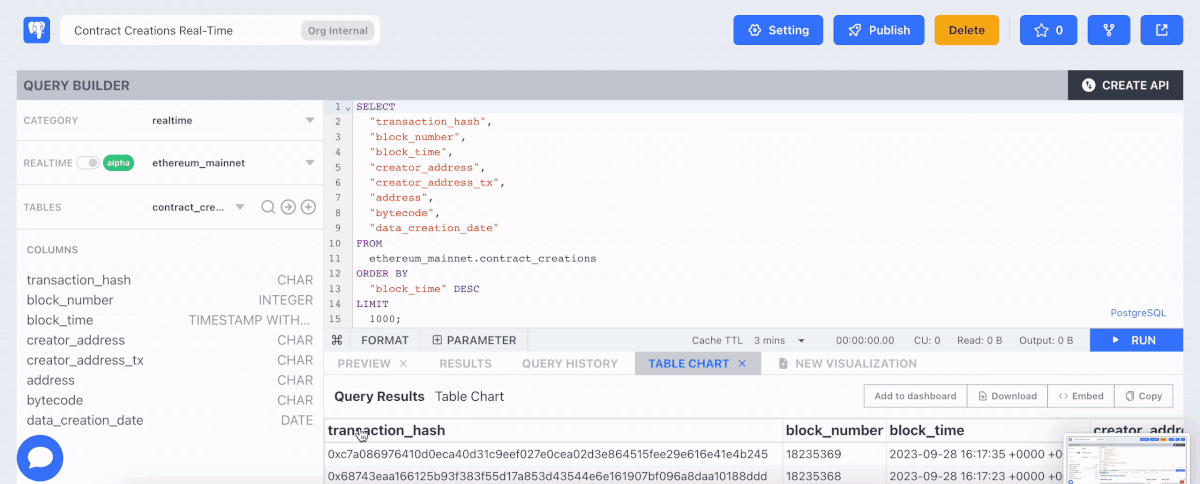The image size is (1200, 484).
Task: Switch to the QUERY HISTORY tab
Action: point(570,363)
